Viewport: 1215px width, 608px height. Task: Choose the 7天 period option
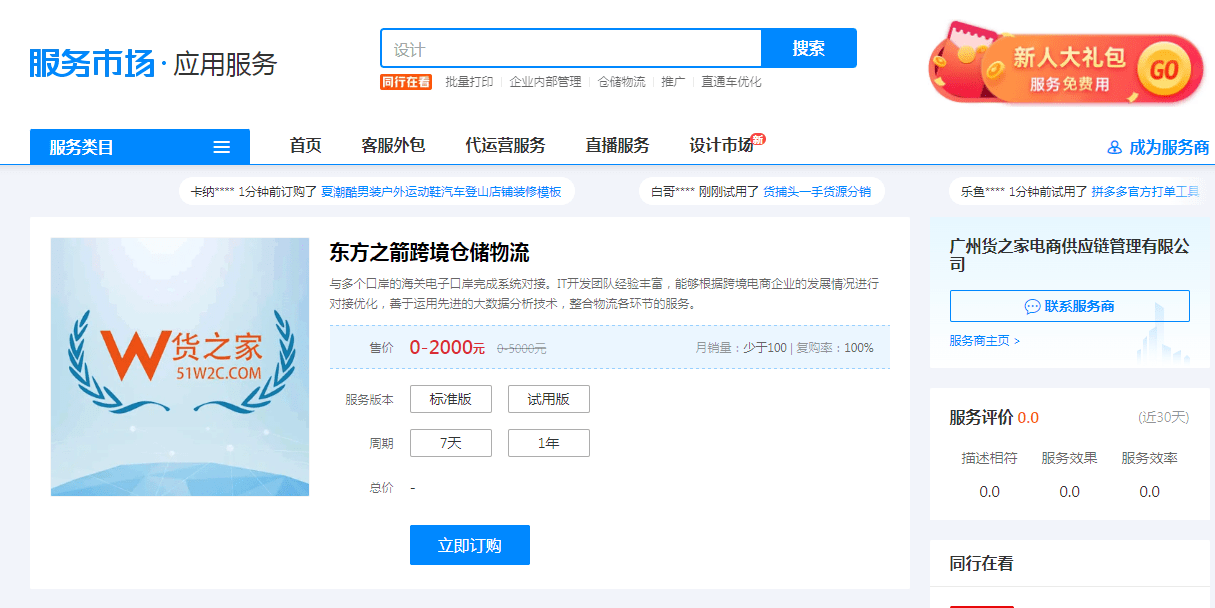(451, 443)
